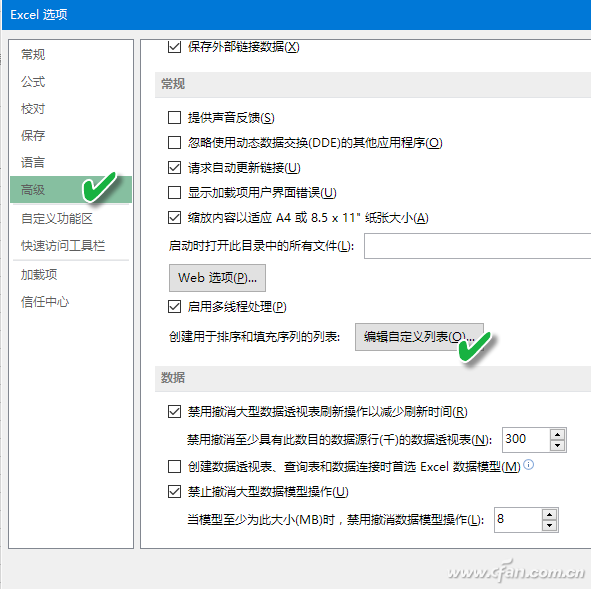Toggle 启用多线程处理 checkbox
The width and height of the screenshot is (591, 589).
(x=174, y=306)
